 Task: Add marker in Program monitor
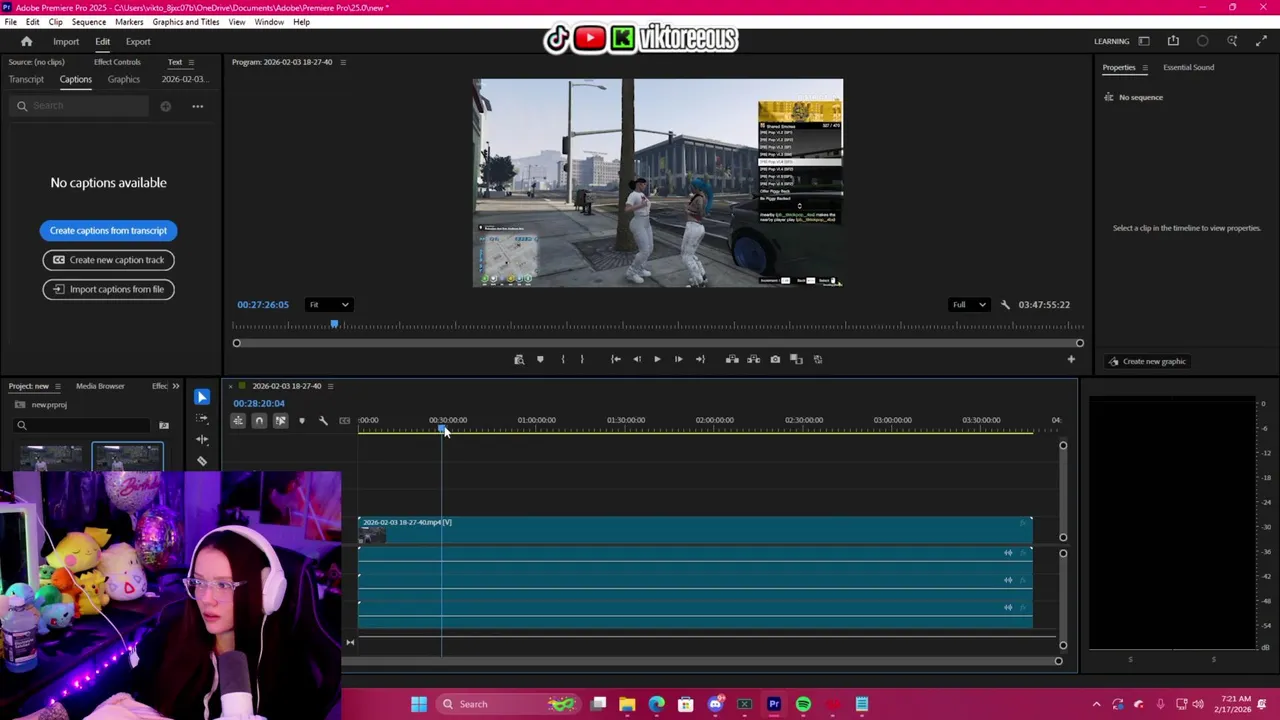click(x=540, y=359)
